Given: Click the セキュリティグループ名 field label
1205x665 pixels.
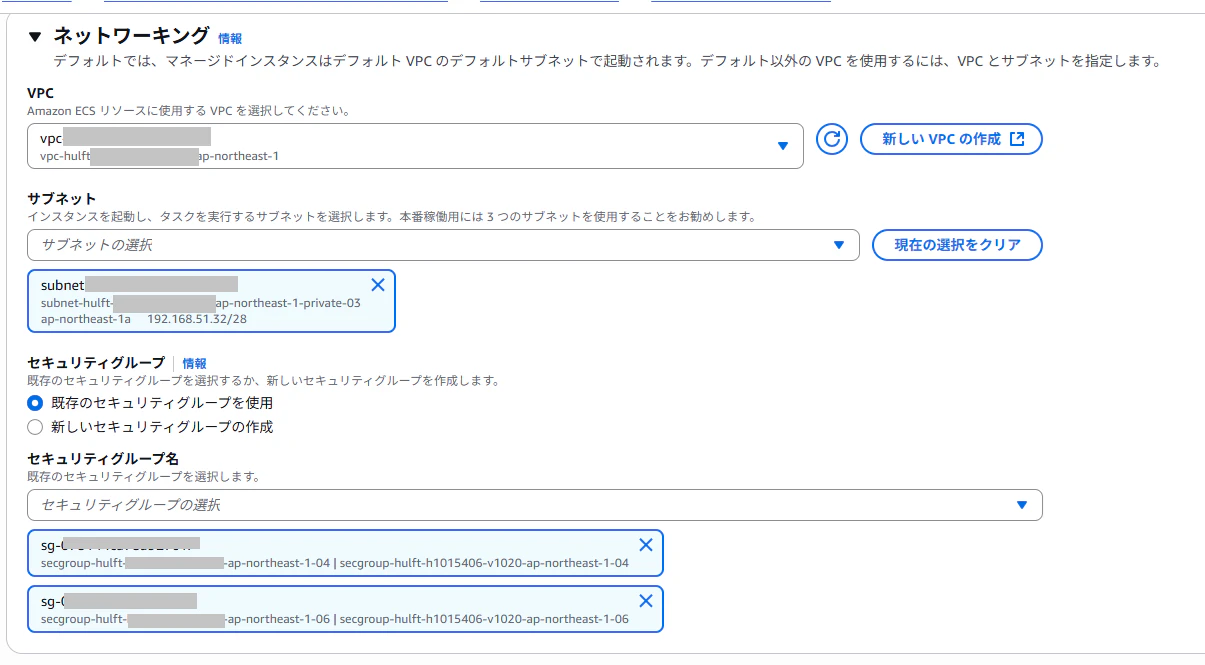Looking at the screenshot, I should tap(103, 459).
